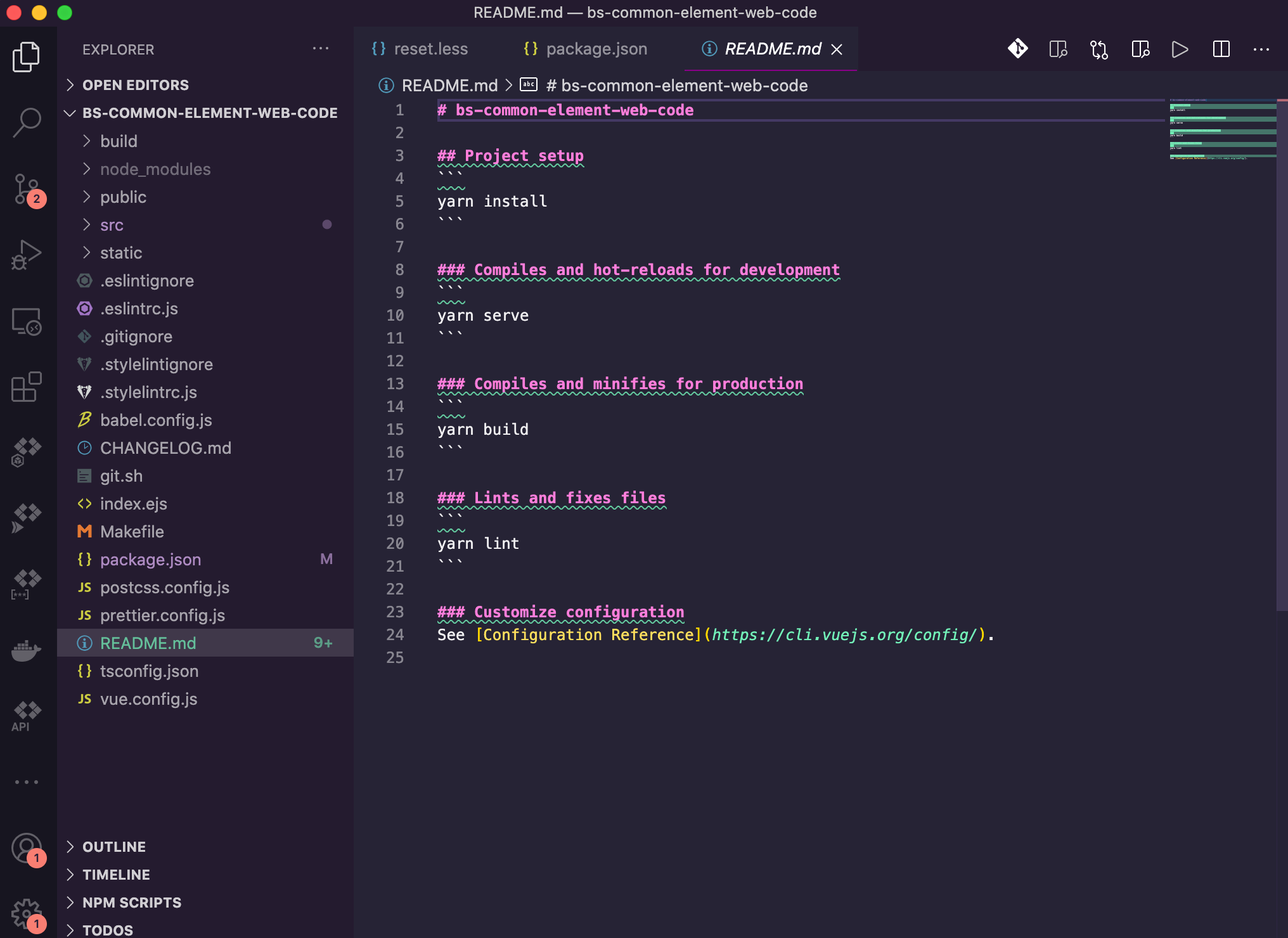
Task: Open postcss.config.js in the explorer
Action: [x=205, y=587]
